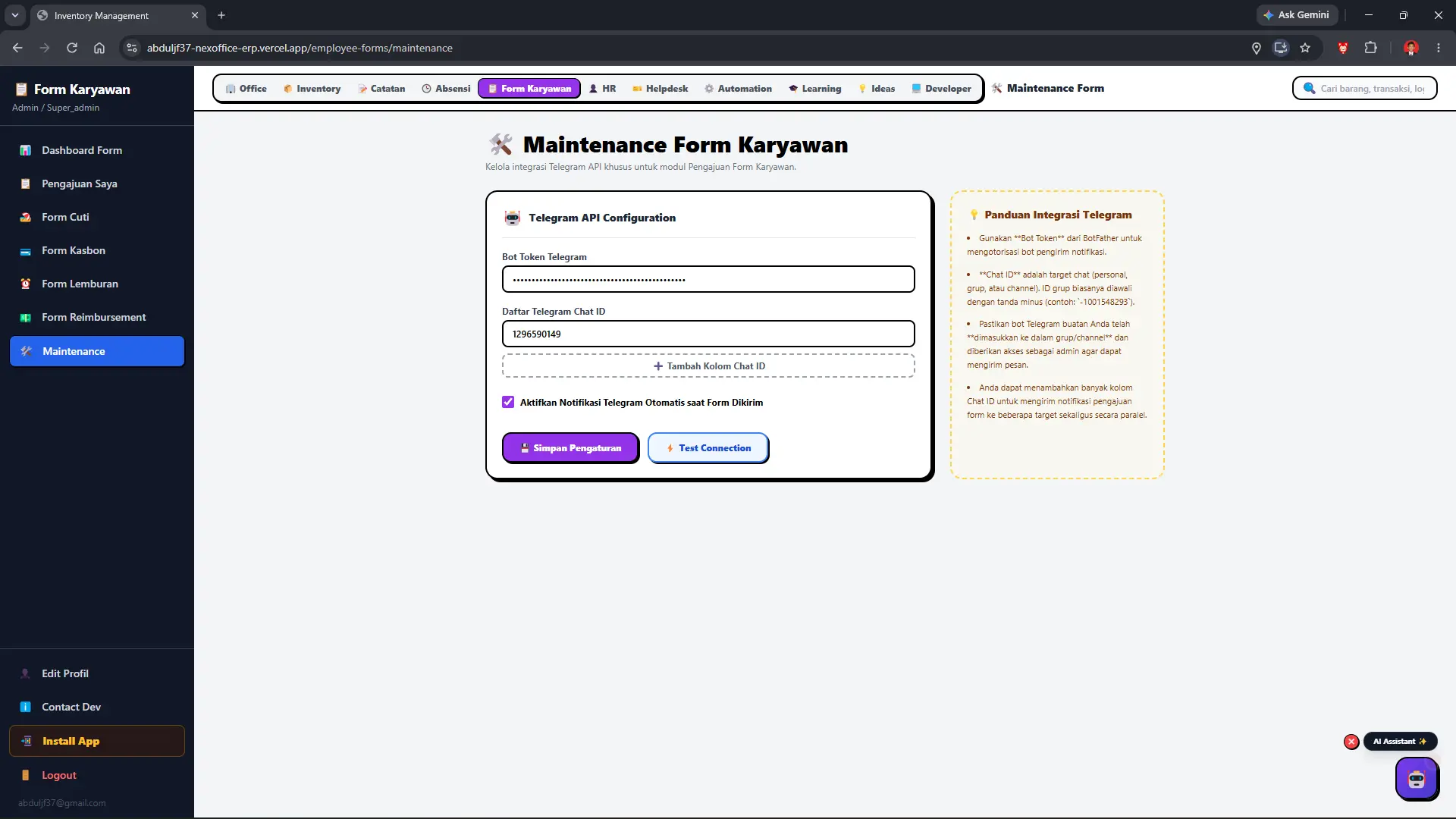Screen dimensions: 1456x819
Task: Open the Automation tab
Action: point(739,89)
